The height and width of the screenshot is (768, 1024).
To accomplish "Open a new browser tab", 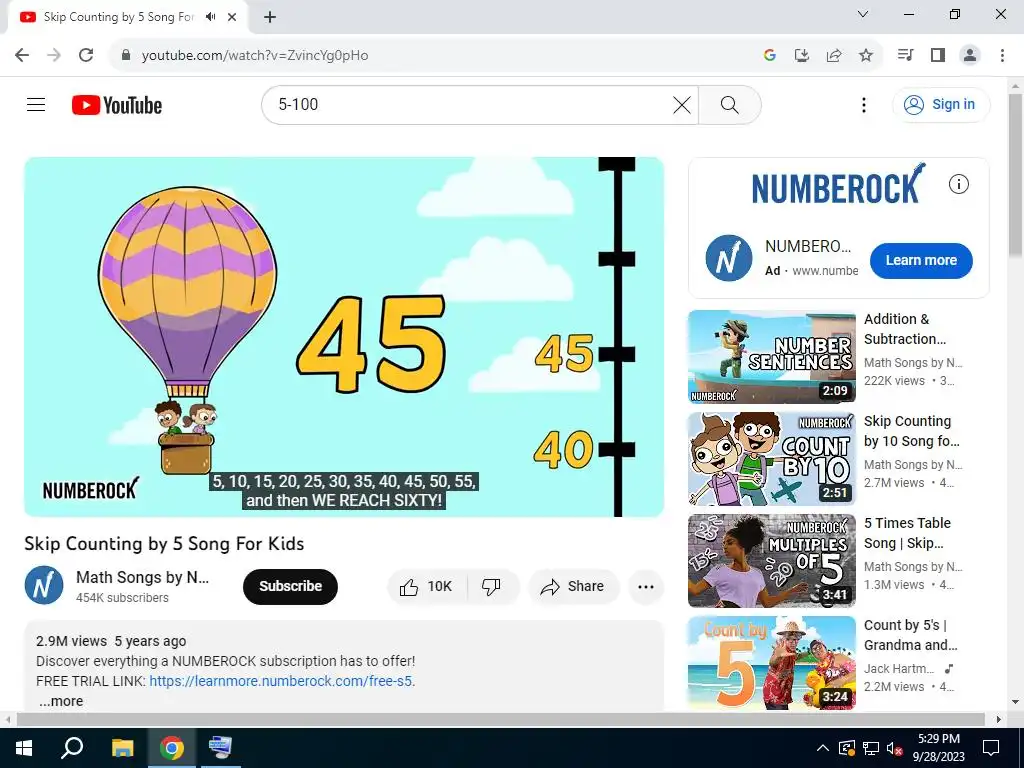I will [x=270, y=17].
